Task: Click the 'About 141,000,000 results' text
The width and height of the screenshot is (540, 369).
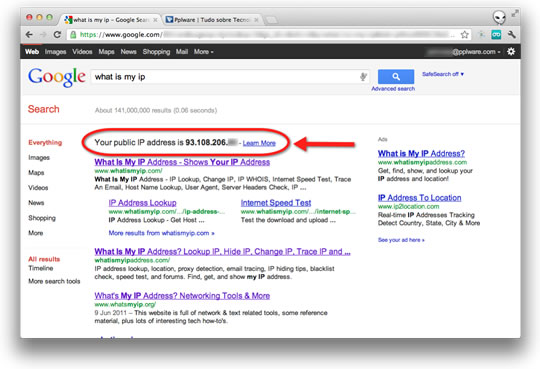Action: click(156, 110)
